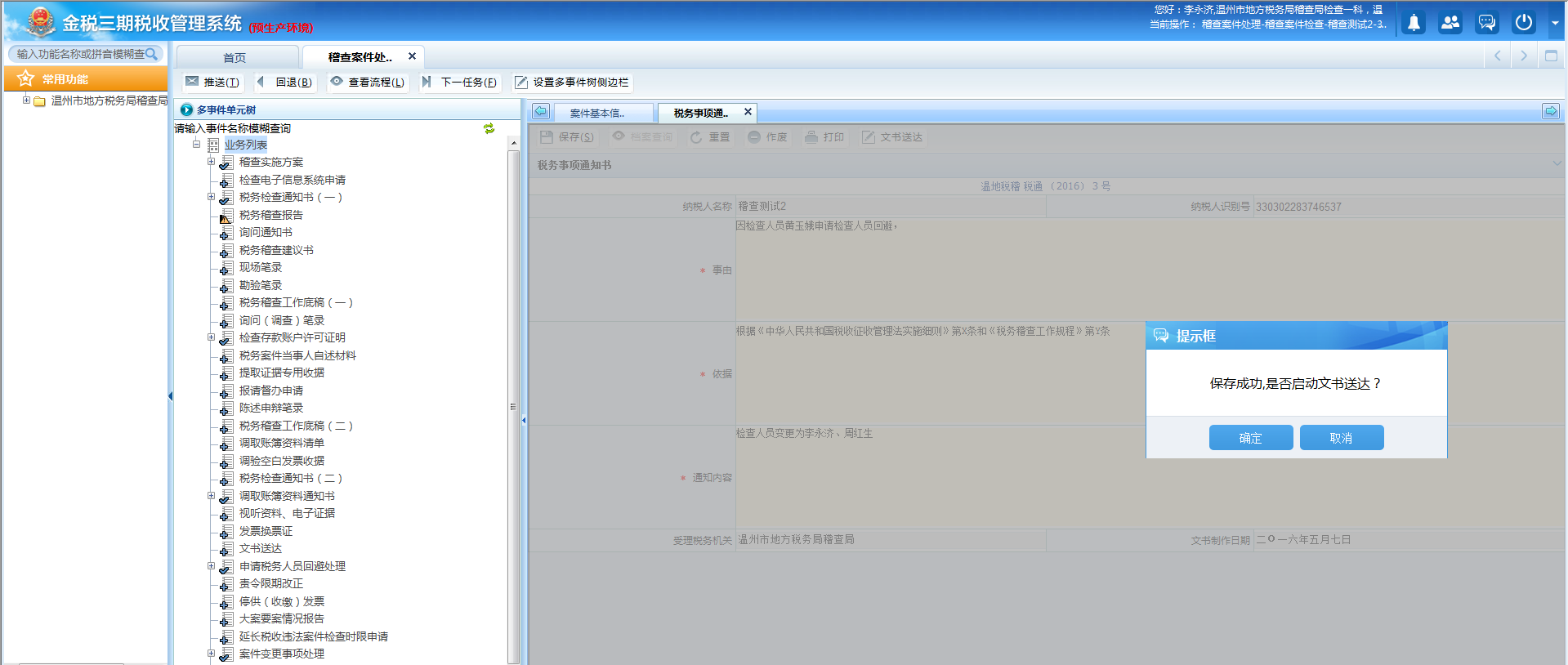The height and width of the screenshot is (665, 1568).
Task: Click the window maximize icon in tab bar
Action: [1551, 56]
